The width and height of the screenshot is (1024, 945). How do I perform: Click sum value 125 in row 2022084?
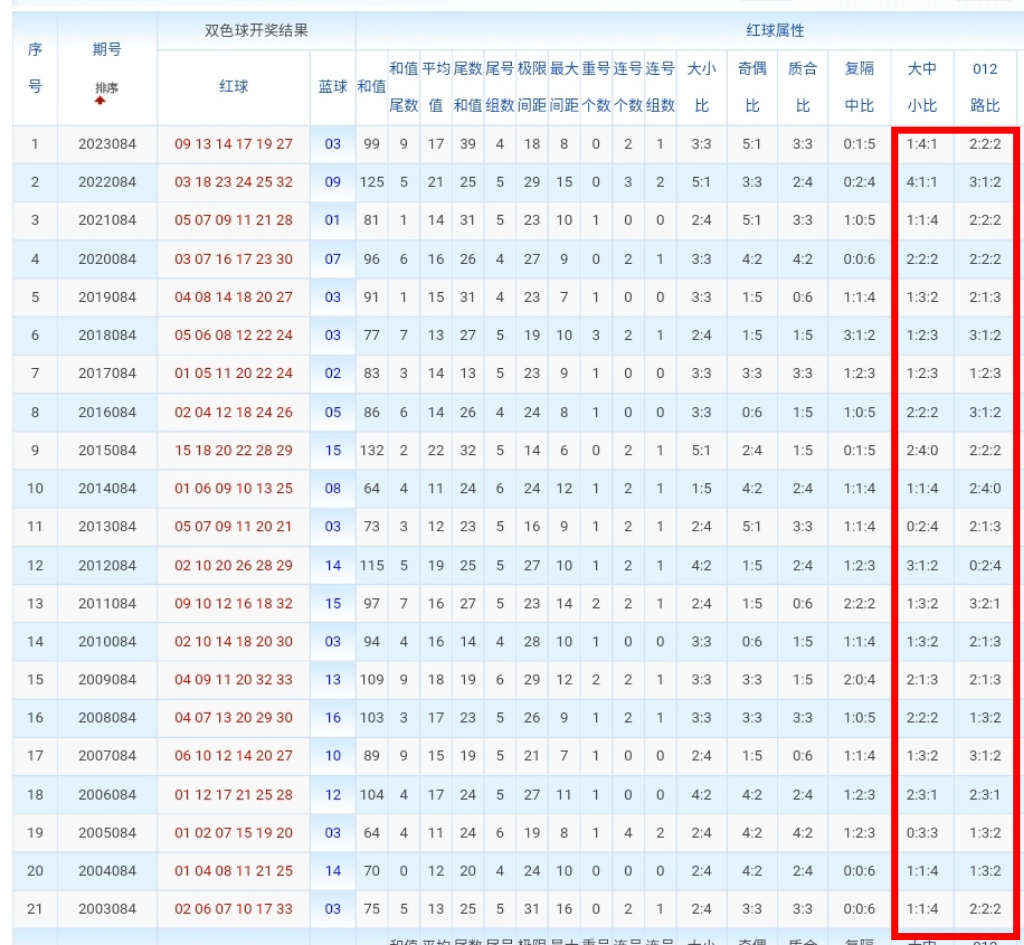[x=372, y=182]
